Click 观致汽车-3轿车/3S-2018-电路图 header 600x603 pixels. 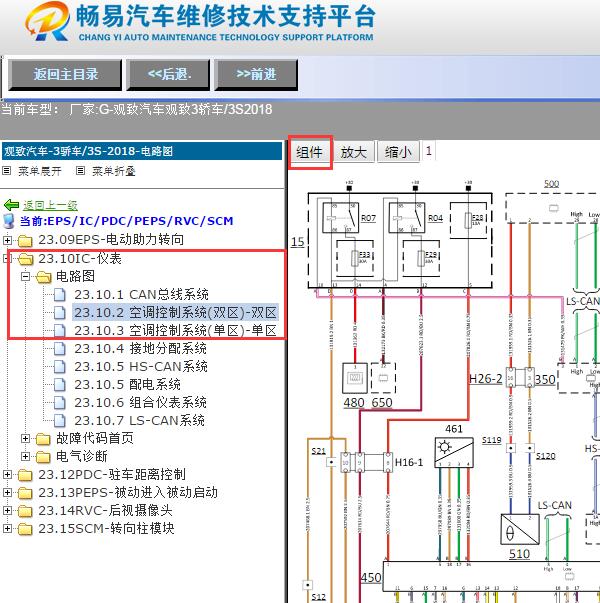[142, 151]
